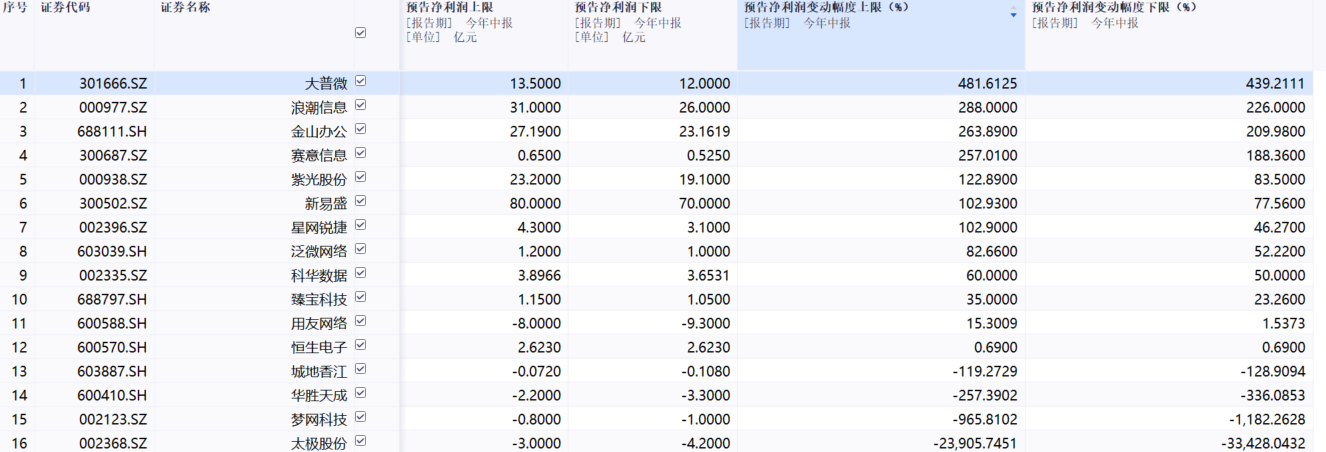Select stock code 002396.SZ
The width and height of the screenshot is (1326, 452).
[x=112, y=227]
